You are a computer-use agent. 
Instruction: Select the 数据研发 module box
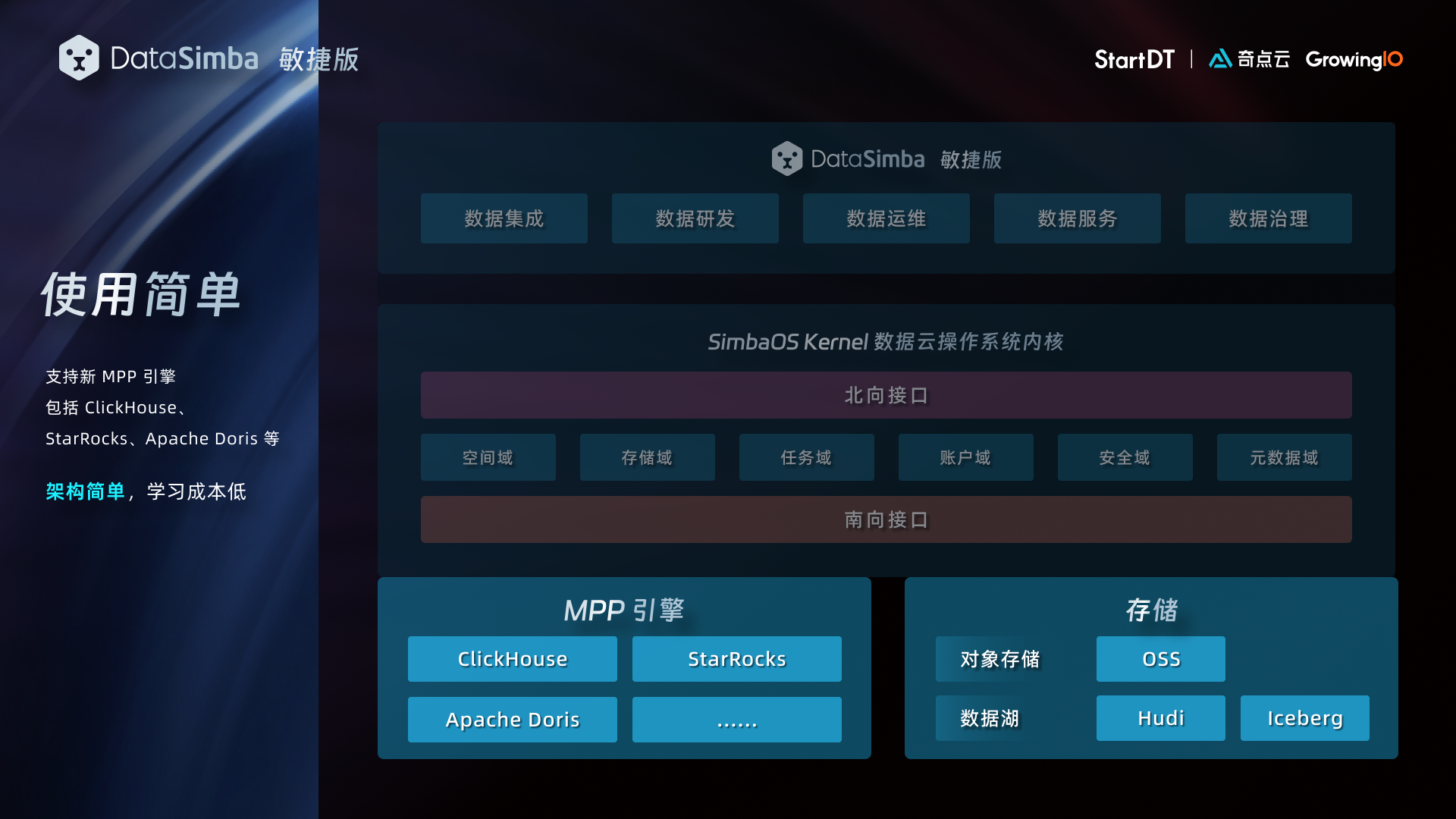coord(695,218)
